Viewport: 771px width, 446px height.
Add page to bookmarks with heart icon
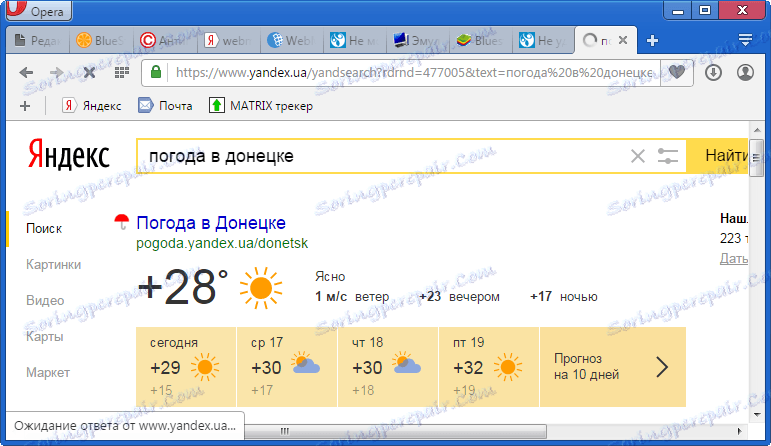677,72
